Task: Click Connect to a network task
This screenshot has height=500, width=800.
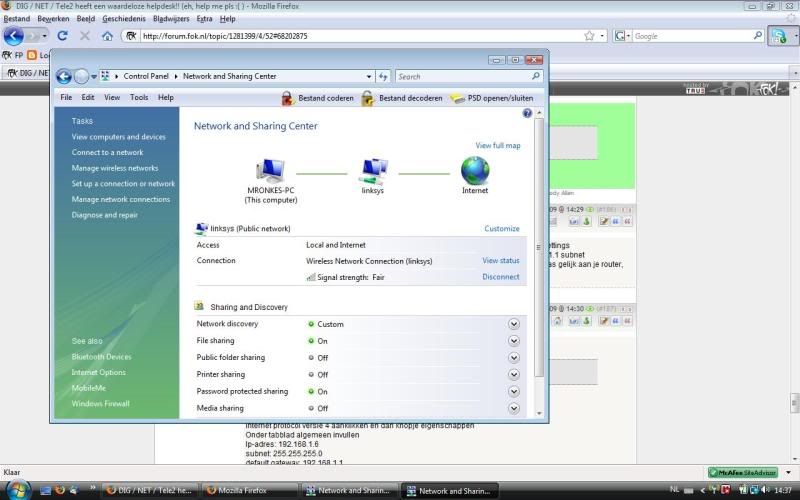Action: point(107,152)
